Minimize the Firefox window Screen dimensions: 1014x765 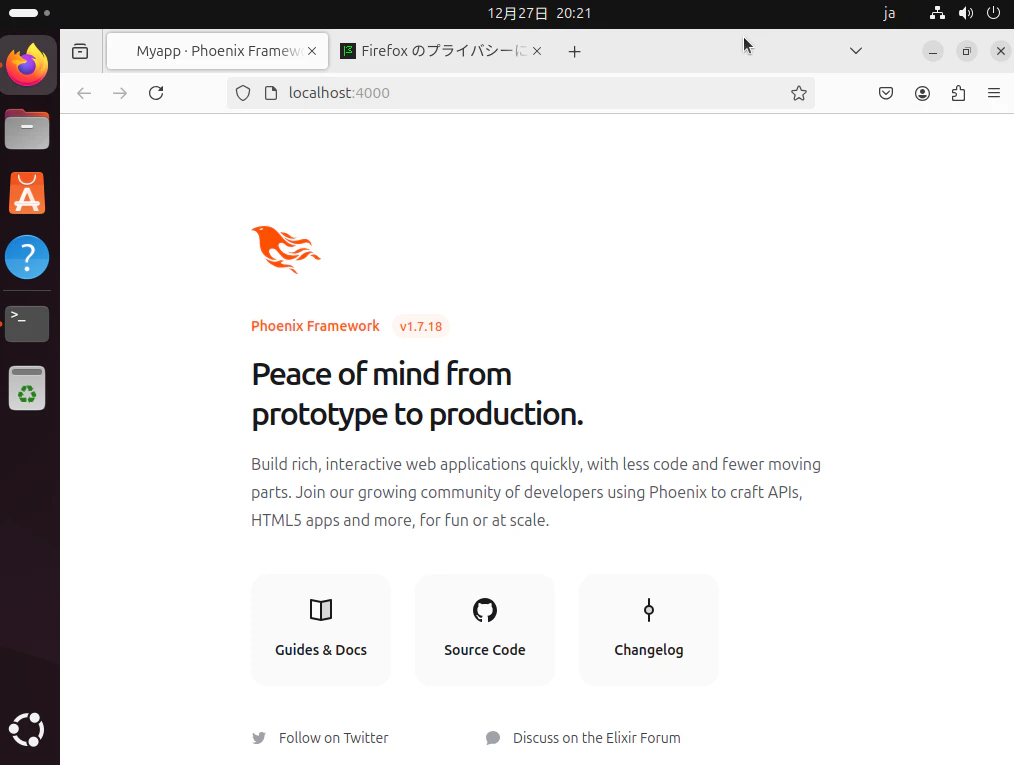(933, 51)
